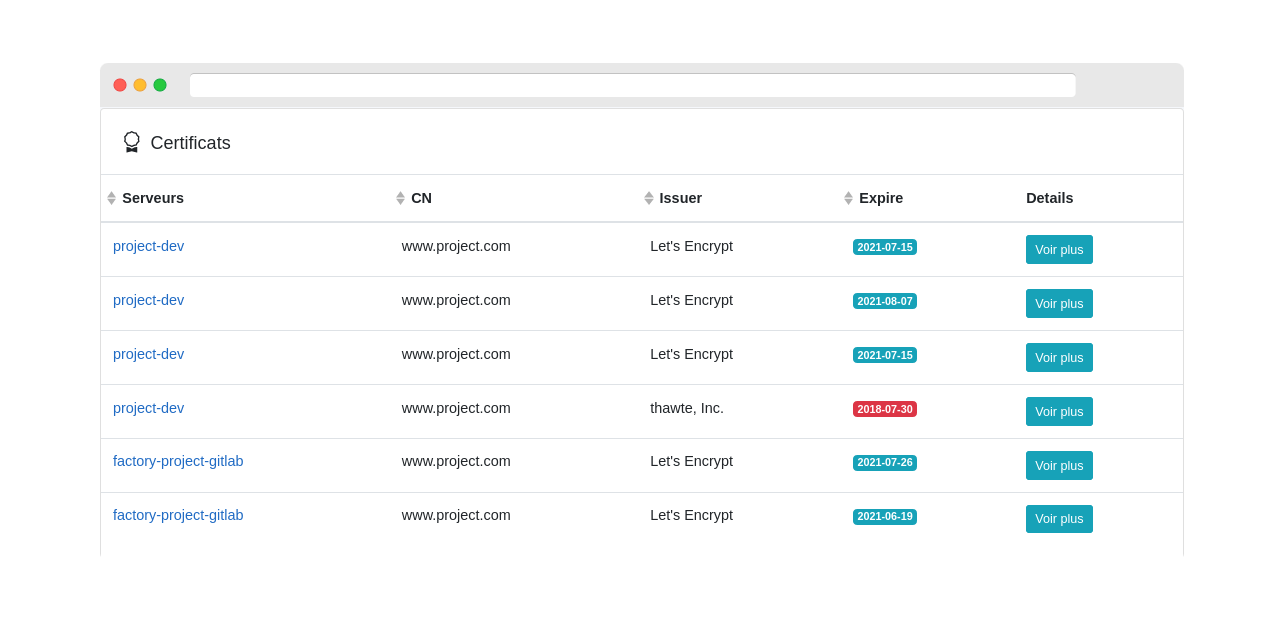1284x624 pixels.
Task: Click the yellow minimize window dot
Action: click(140, 85)
